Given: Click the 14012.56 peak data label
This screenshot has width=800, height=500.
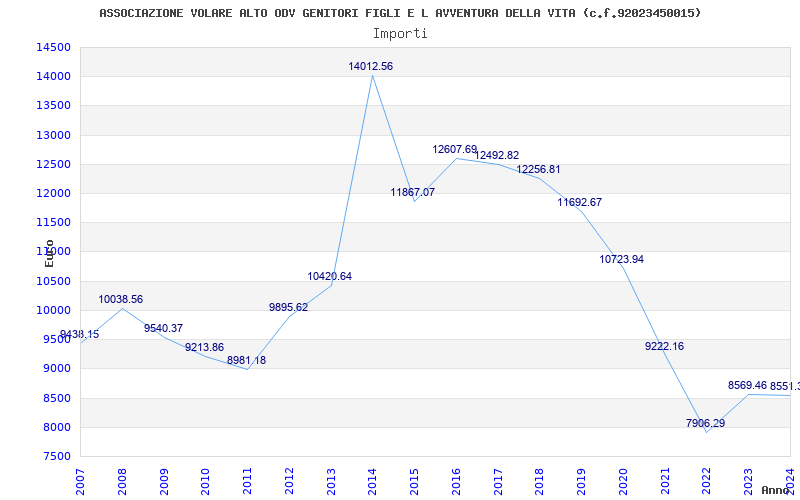Looking at the screenshot, I should [x=370, y=66].
